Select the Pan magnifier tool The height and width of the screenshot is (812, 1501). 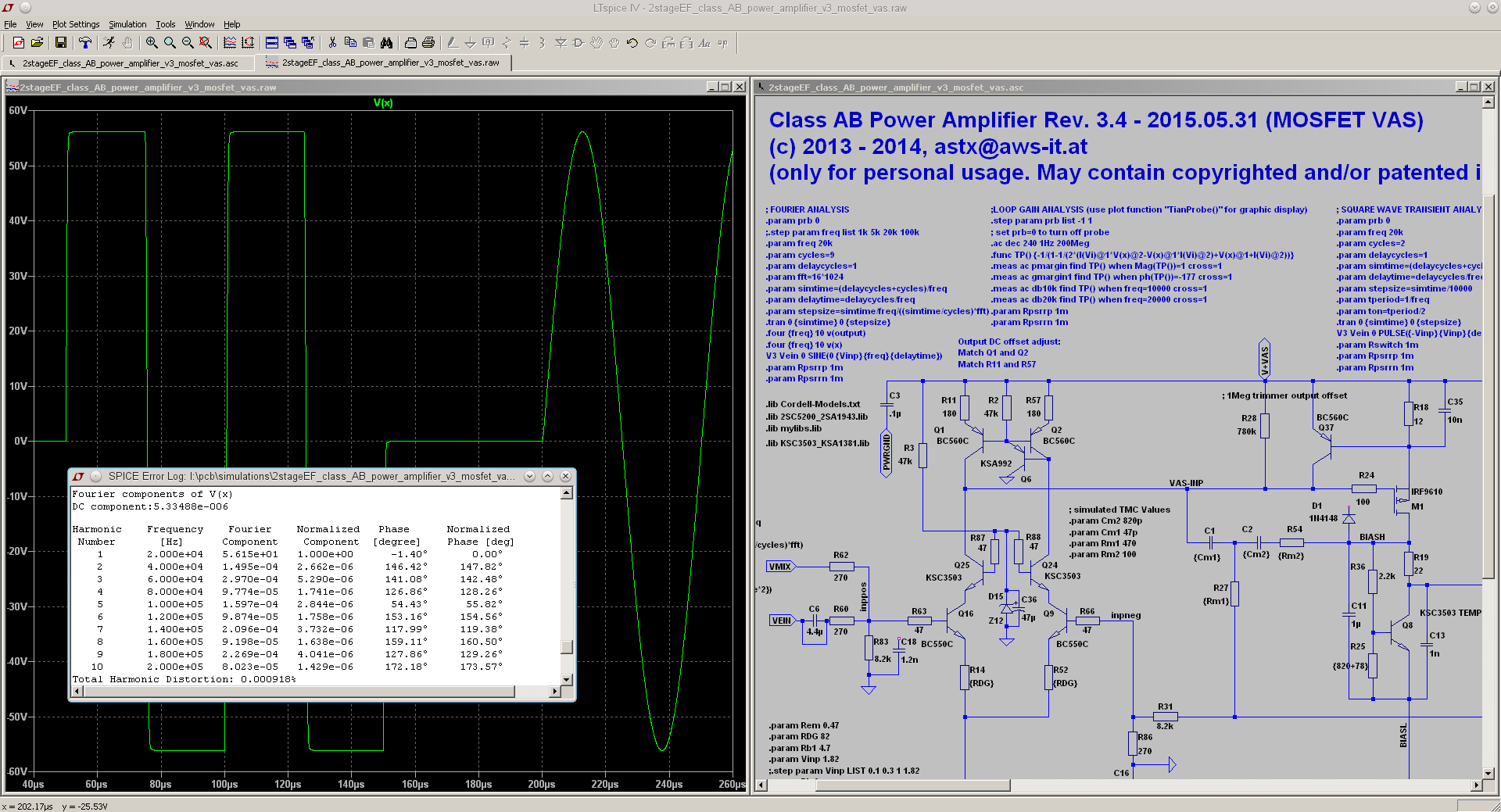[x=170, y=43]
